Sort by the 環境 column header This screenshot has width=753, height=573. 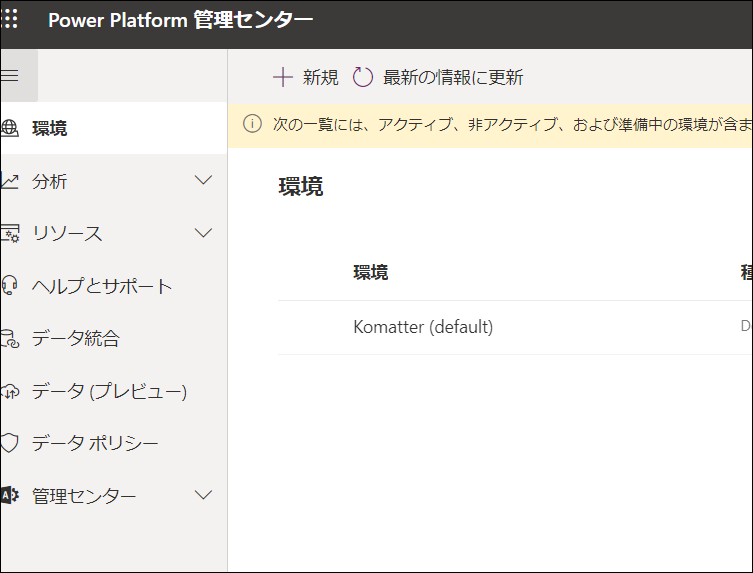click(371, 272)
